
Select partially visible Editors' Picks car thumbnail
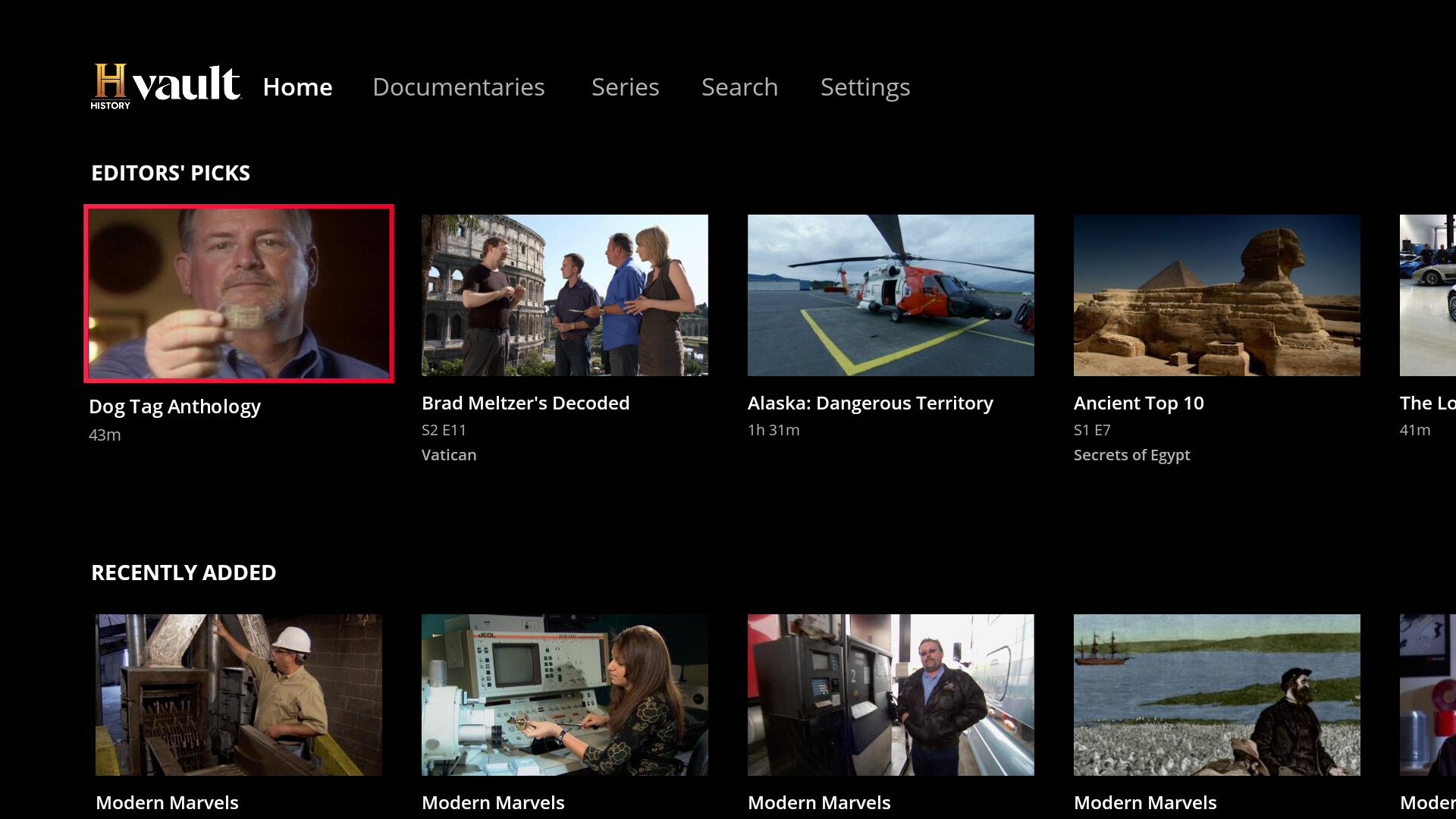(1428, 295)
